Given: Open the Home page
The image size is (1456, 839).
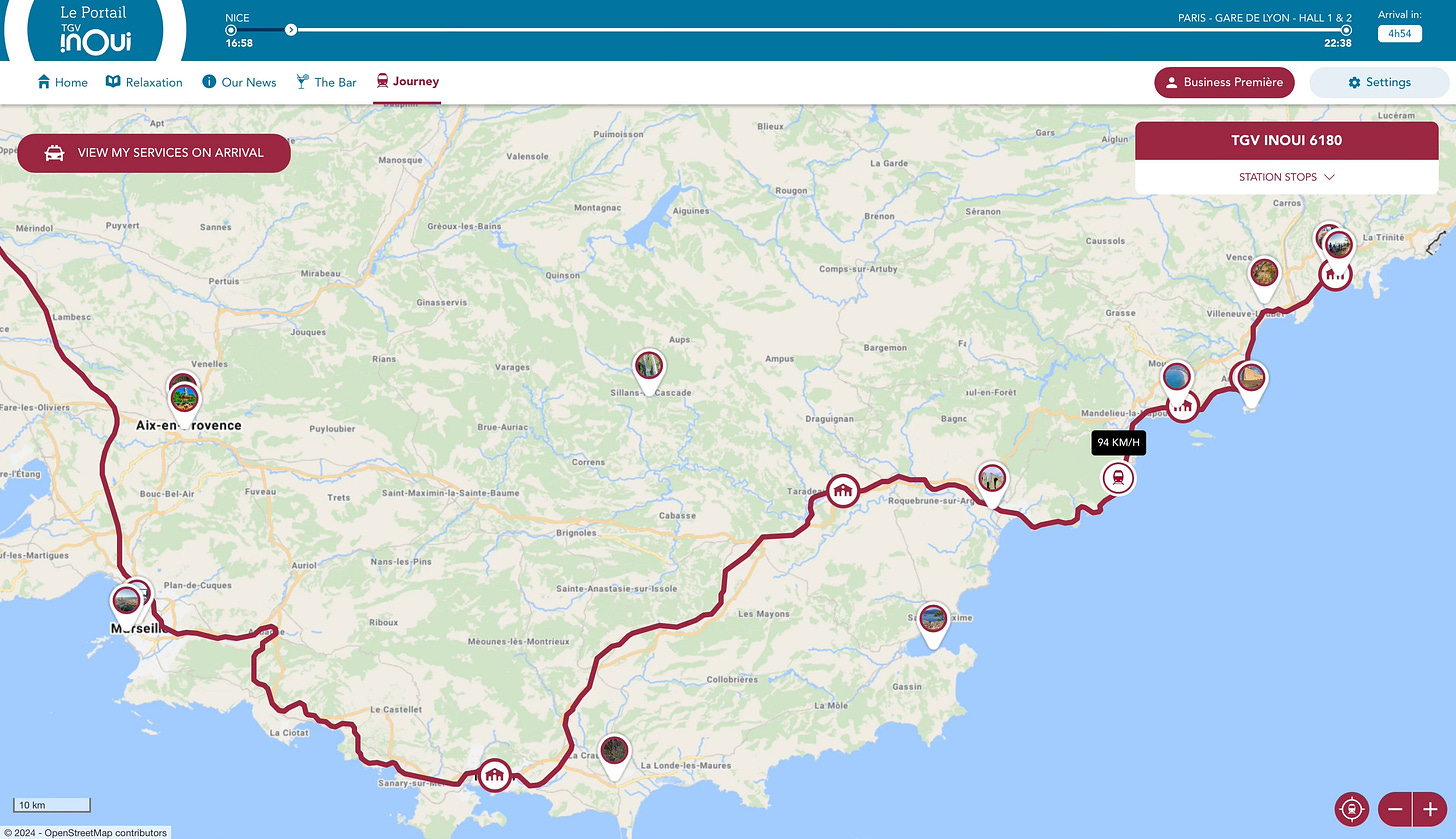Looking at the screenshot, I should click(x=62, y=82).
